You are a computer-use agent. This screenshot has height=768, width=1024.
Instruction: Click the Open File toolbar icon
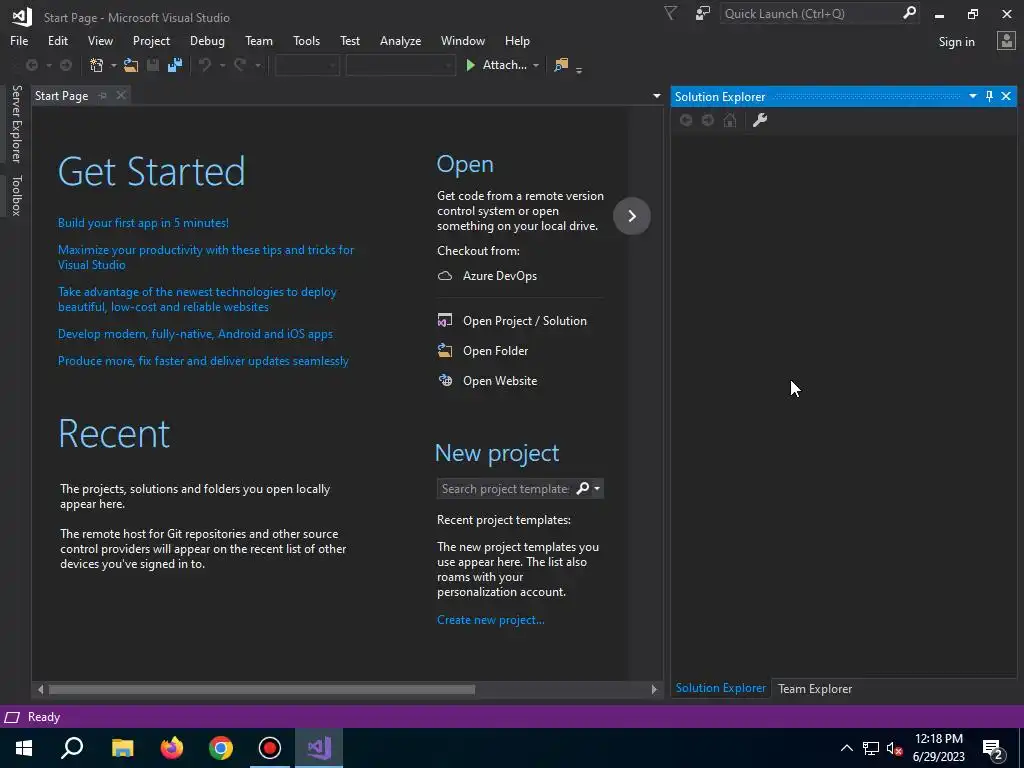pyautogui.click(x=131, y=65)
